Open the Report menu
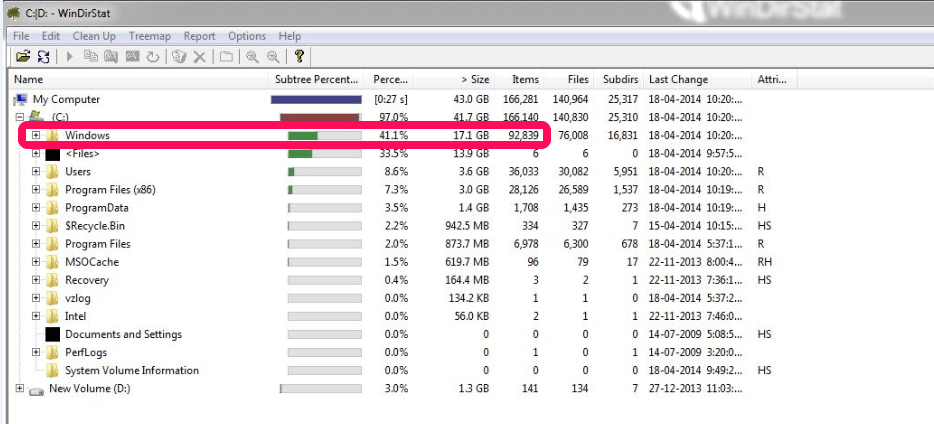This screenshot has width=934, height=424. (199, 36)
